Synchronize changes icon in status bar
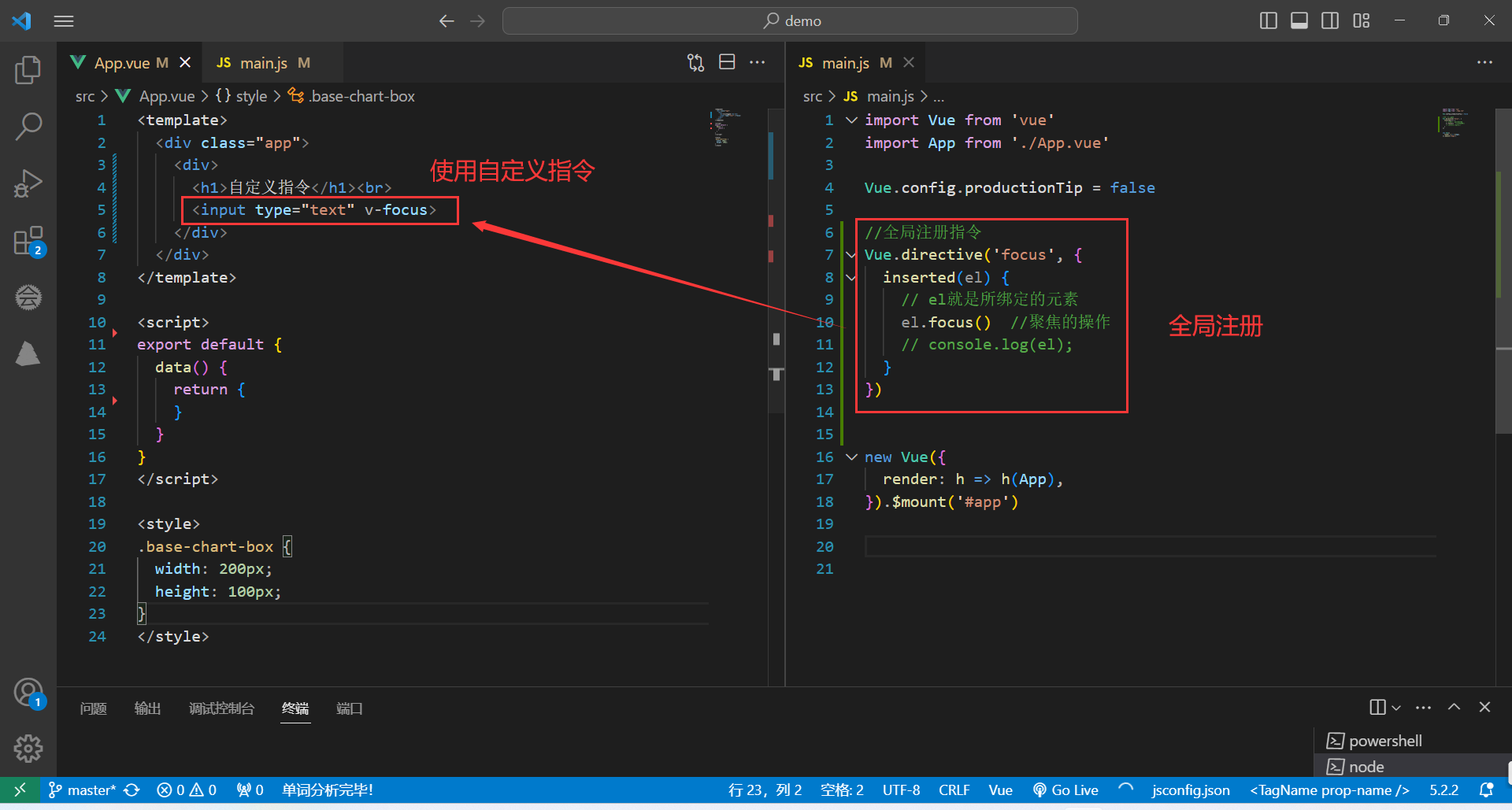Image resolution: width=1512 pixels, height=810 pixels. point(132,790)
